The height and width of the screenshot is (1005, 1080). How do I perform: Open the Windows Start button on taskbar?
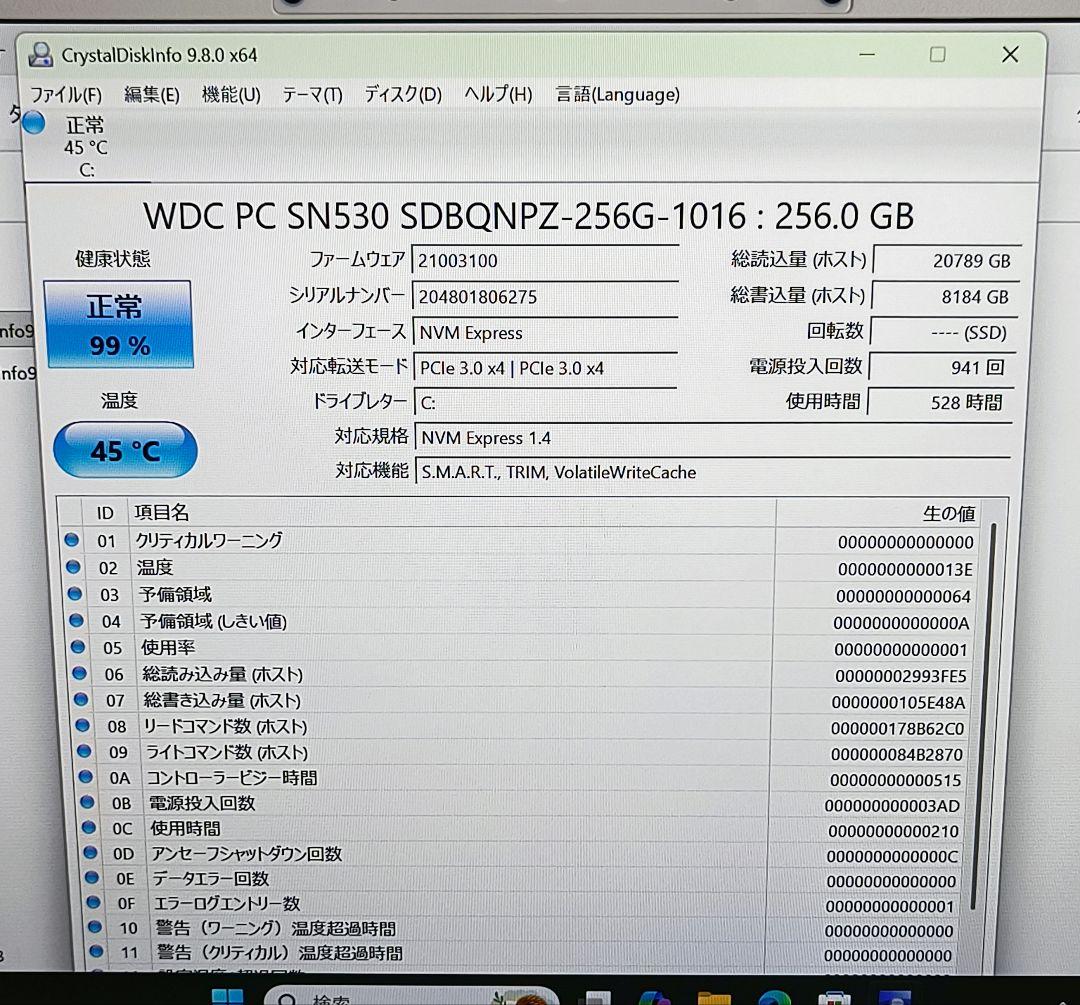(227, 996)
